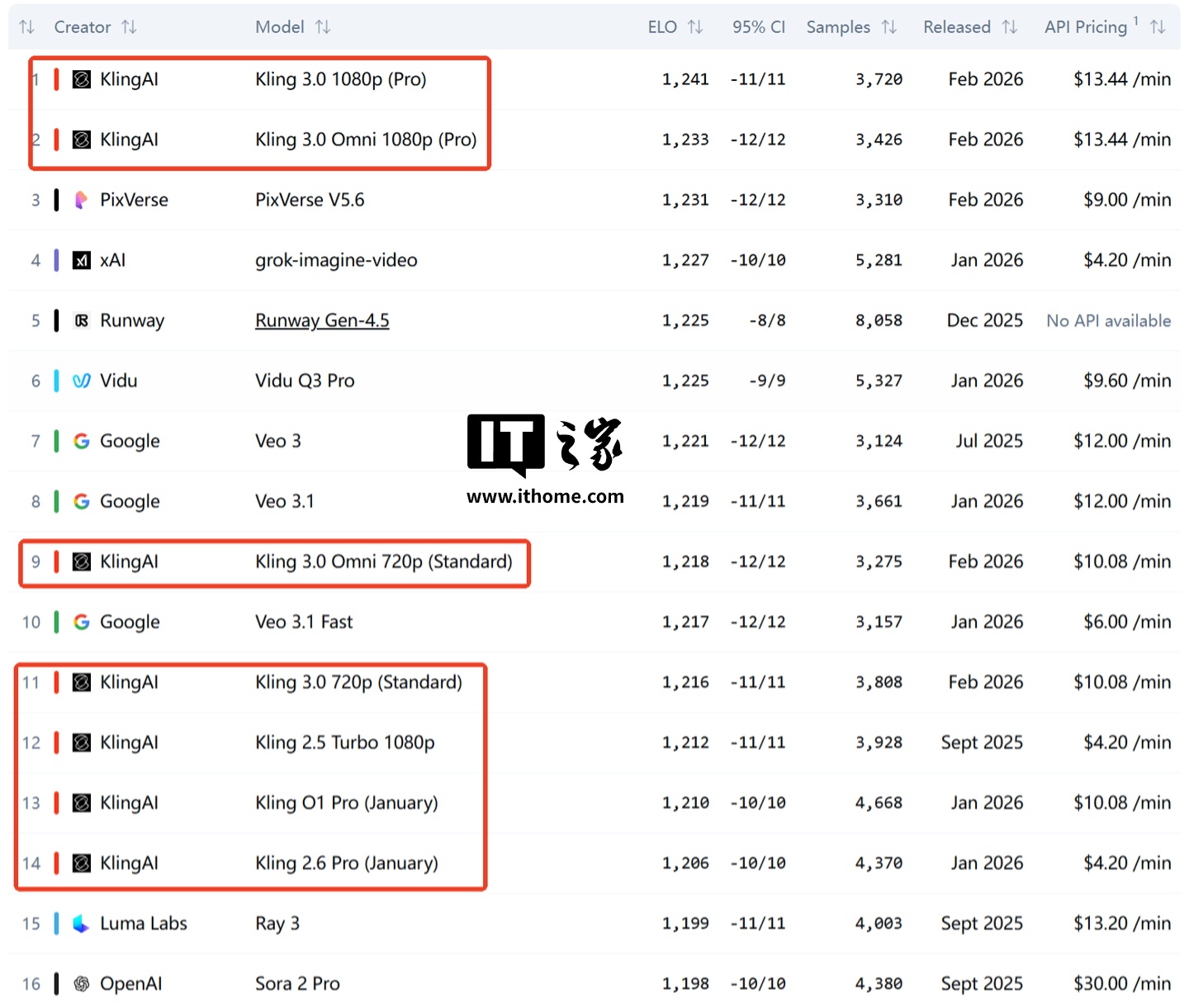Select the Released column header label
Image resolution: width=1189 pixels, height=1008 pixels.
(x=957, y=27)
